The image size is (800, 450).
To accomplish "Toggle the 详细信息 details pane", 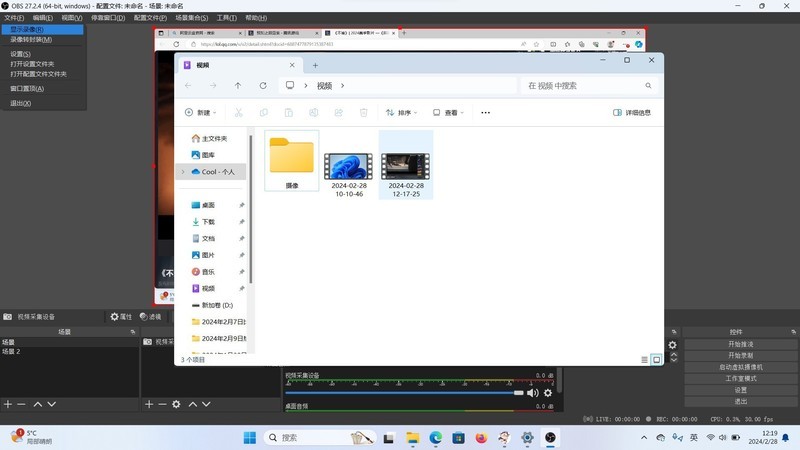I will [x=632, y=113].
